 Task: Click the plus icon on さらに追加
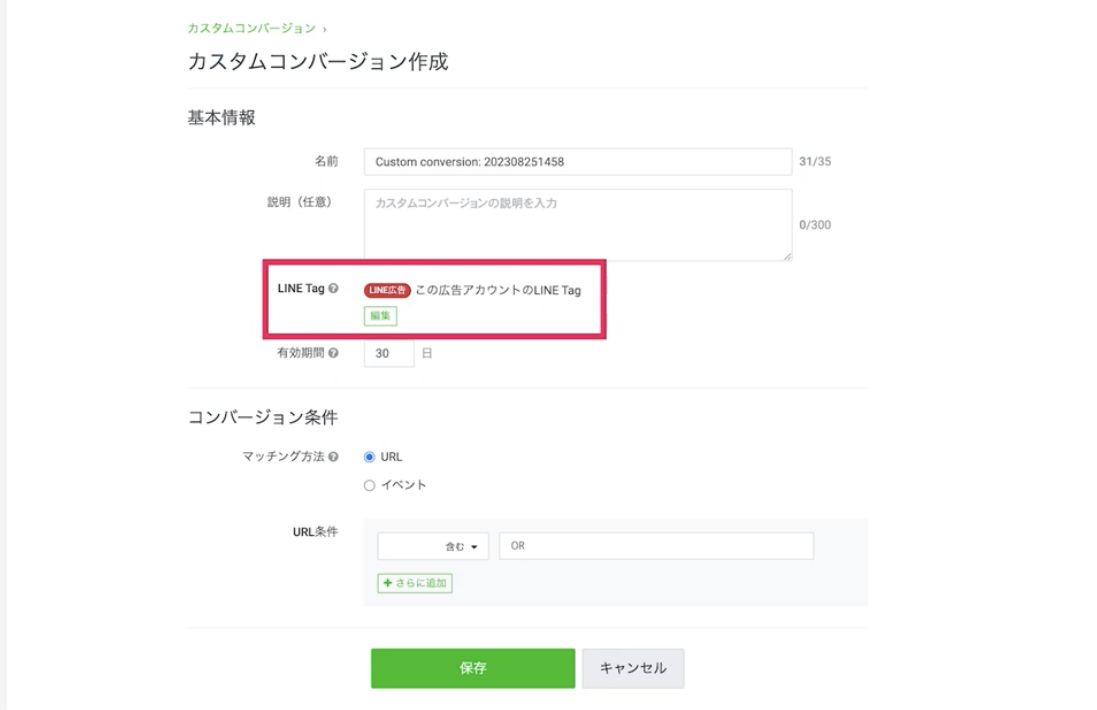pyautogui.click(x=388, y=583)
